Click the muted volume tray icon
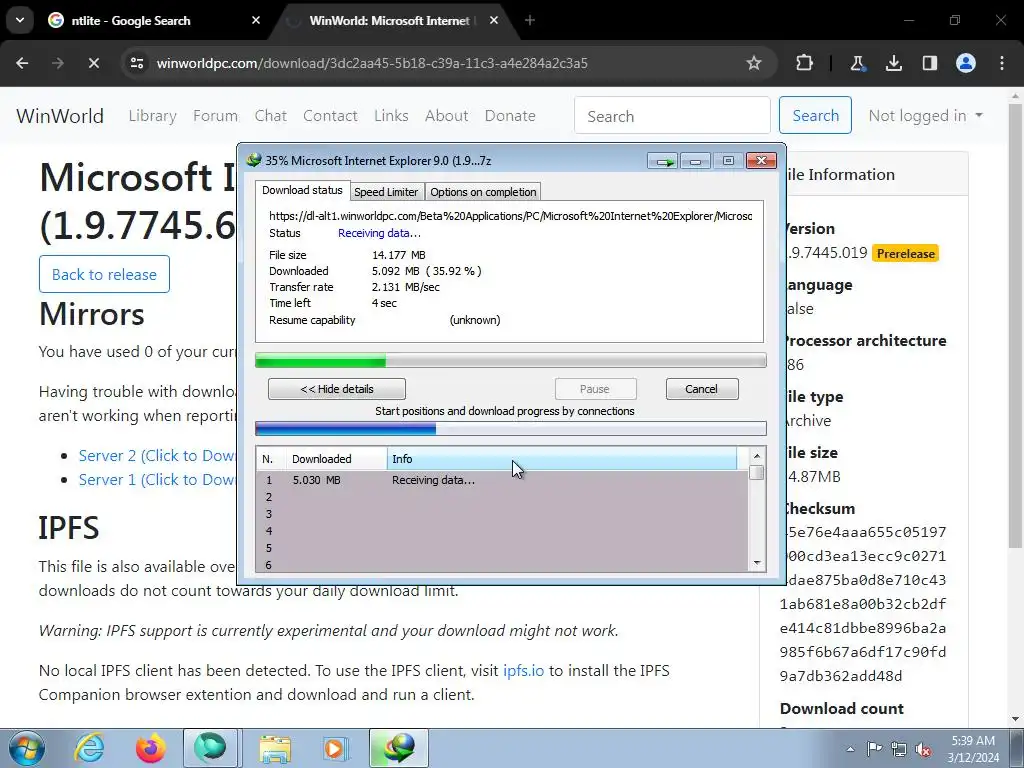 point(923,749)
